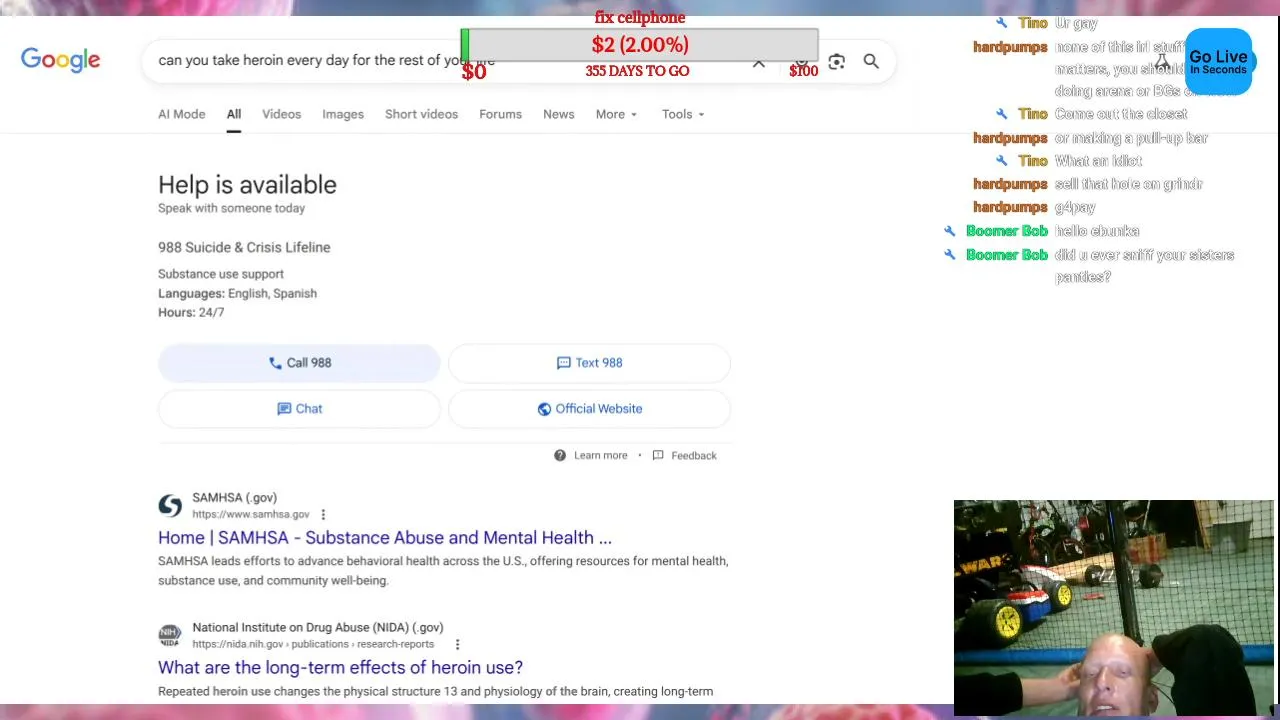The image size is (1280, 720).
Task: Click the Go Live In Seconds button
Action: [x=1218, y=62]
